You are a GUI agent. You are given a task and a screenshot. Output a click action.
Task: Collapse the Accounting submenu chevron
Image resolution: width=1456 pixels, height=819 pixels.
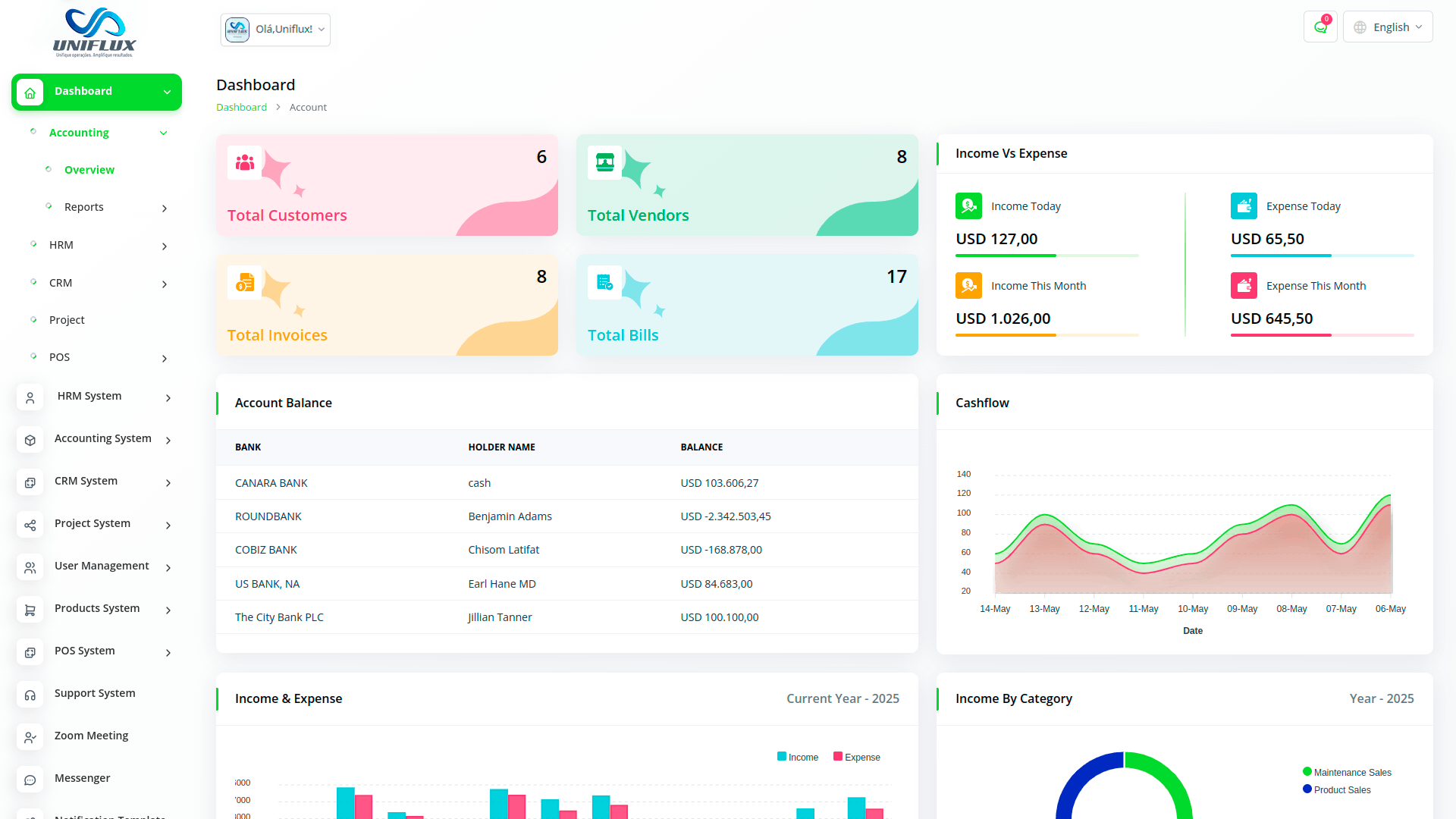(x=163, y=133)
